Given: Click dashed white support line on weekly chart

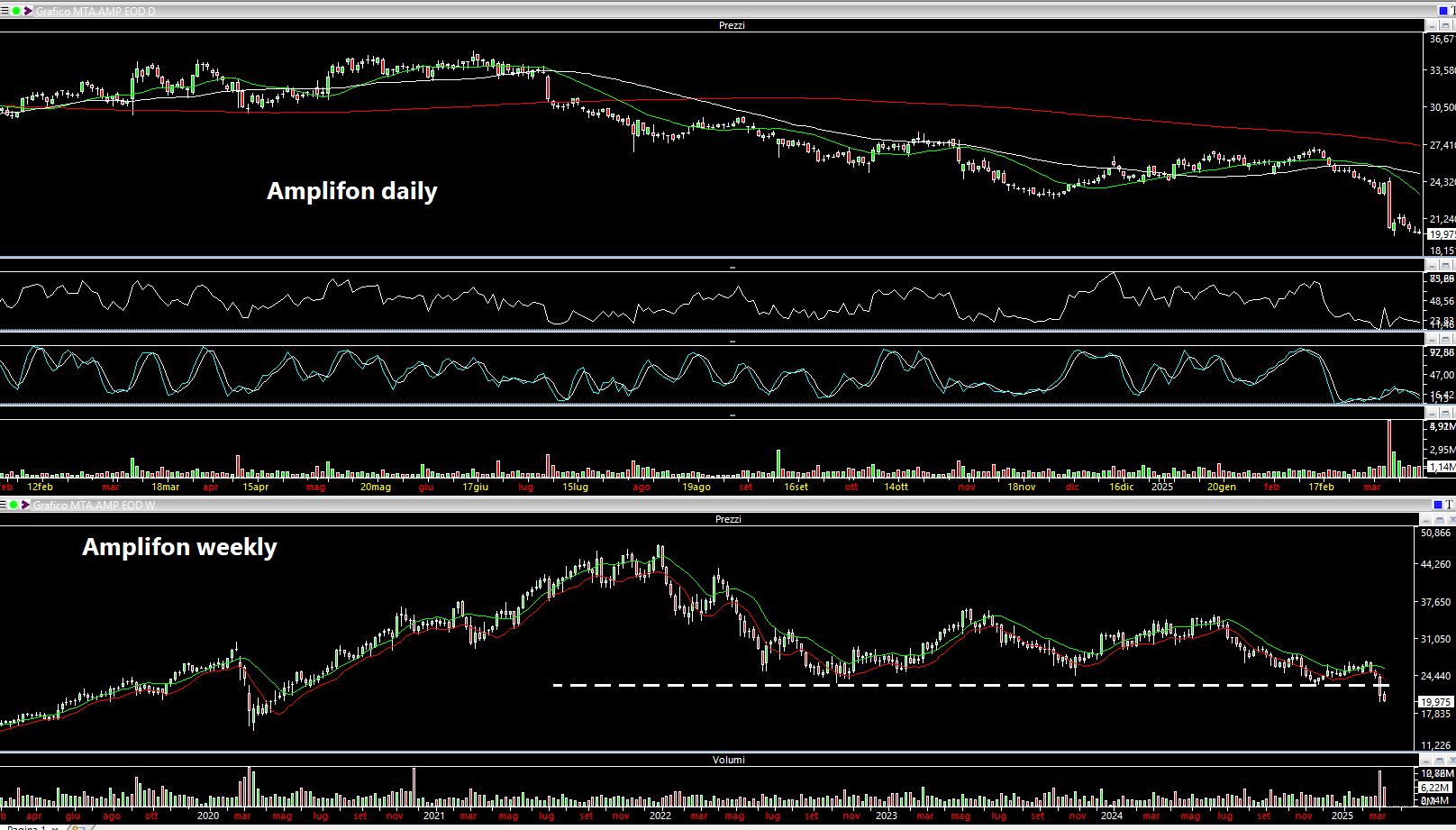Looking at the screenshot, I should click(x=970, y=685).
